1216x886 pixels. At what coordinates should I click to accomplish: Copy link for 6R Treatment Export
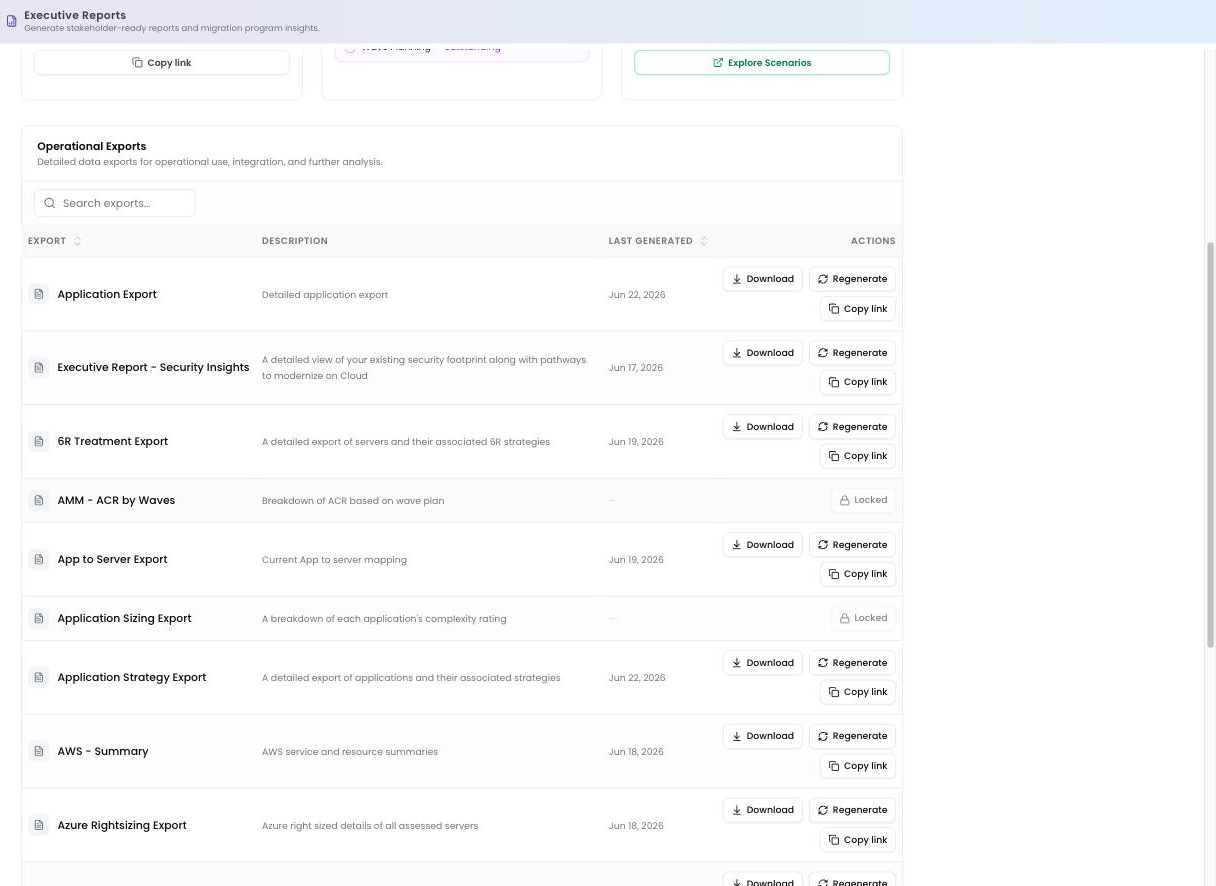coord(858,456)
